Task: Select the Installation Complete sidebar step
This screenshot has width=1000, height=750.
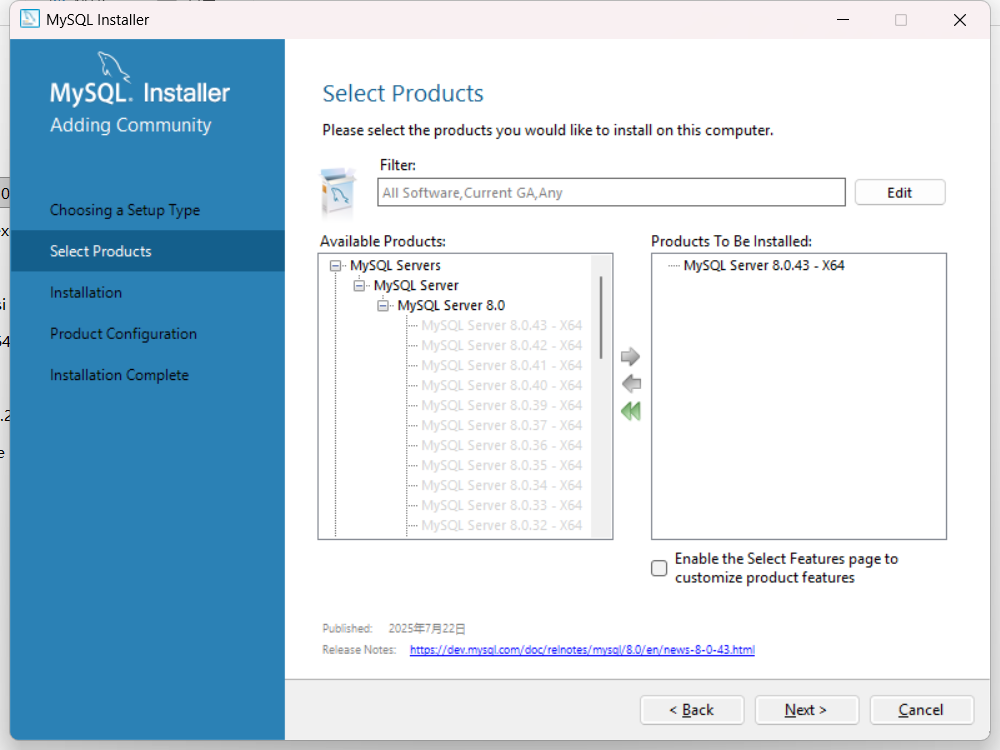Action: coord(119,375)
